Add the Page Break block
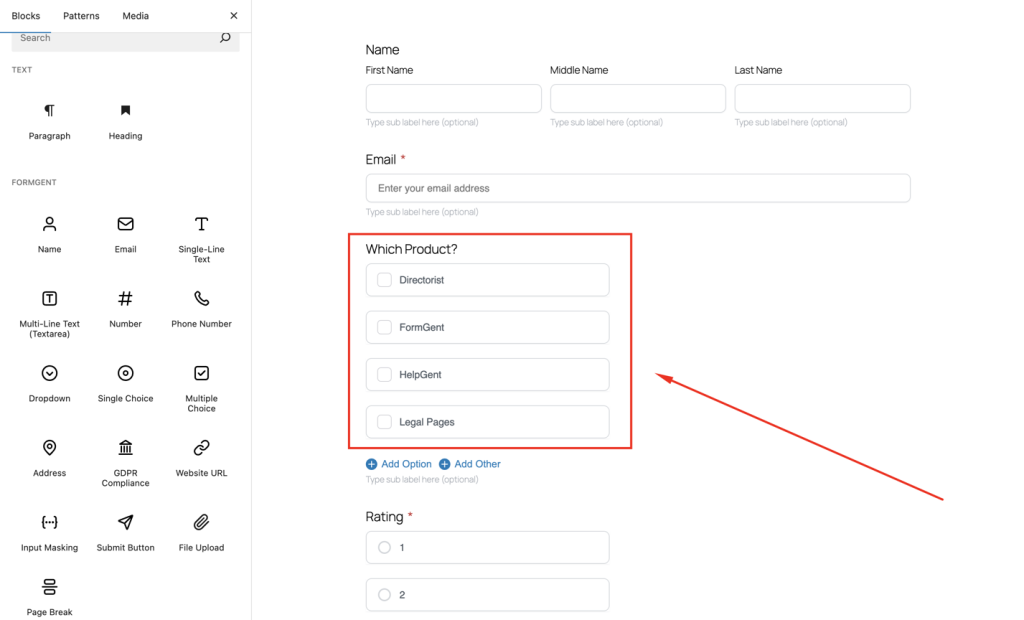Screen dimensions: 1024x620 click(x=50, y=597)
